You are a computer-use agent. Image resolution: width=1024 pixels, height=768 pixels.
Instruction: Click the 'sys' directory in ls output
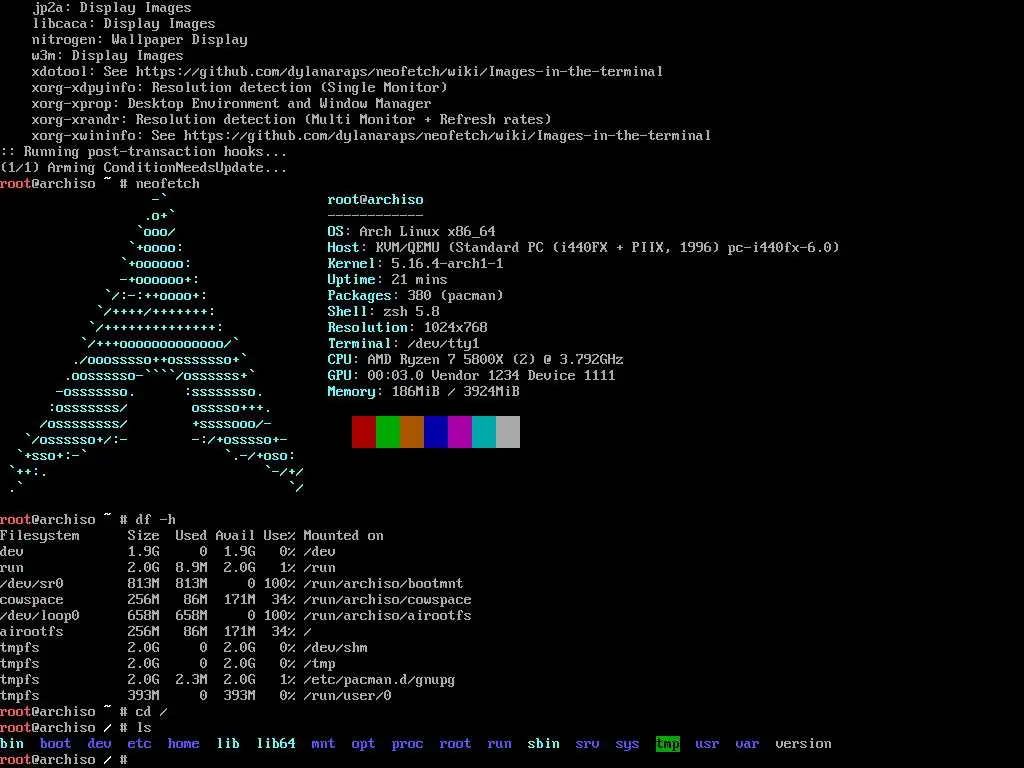(628, 744)
